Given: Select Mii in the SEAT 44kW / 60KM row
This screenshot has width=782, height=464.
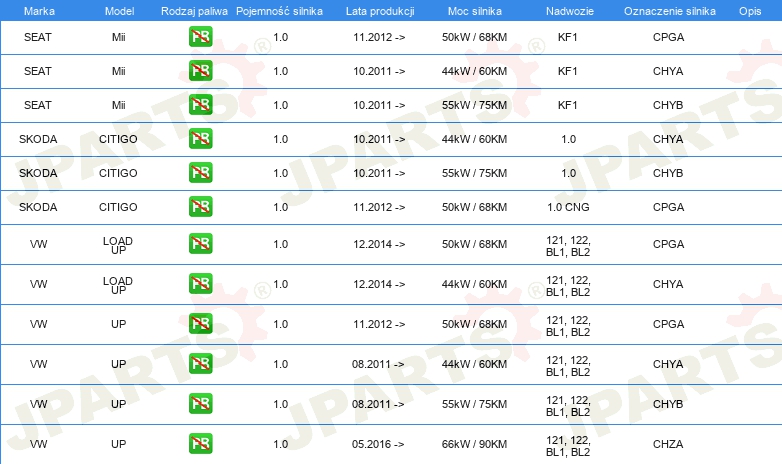Looking at the screenshot, I should point(119,71).
